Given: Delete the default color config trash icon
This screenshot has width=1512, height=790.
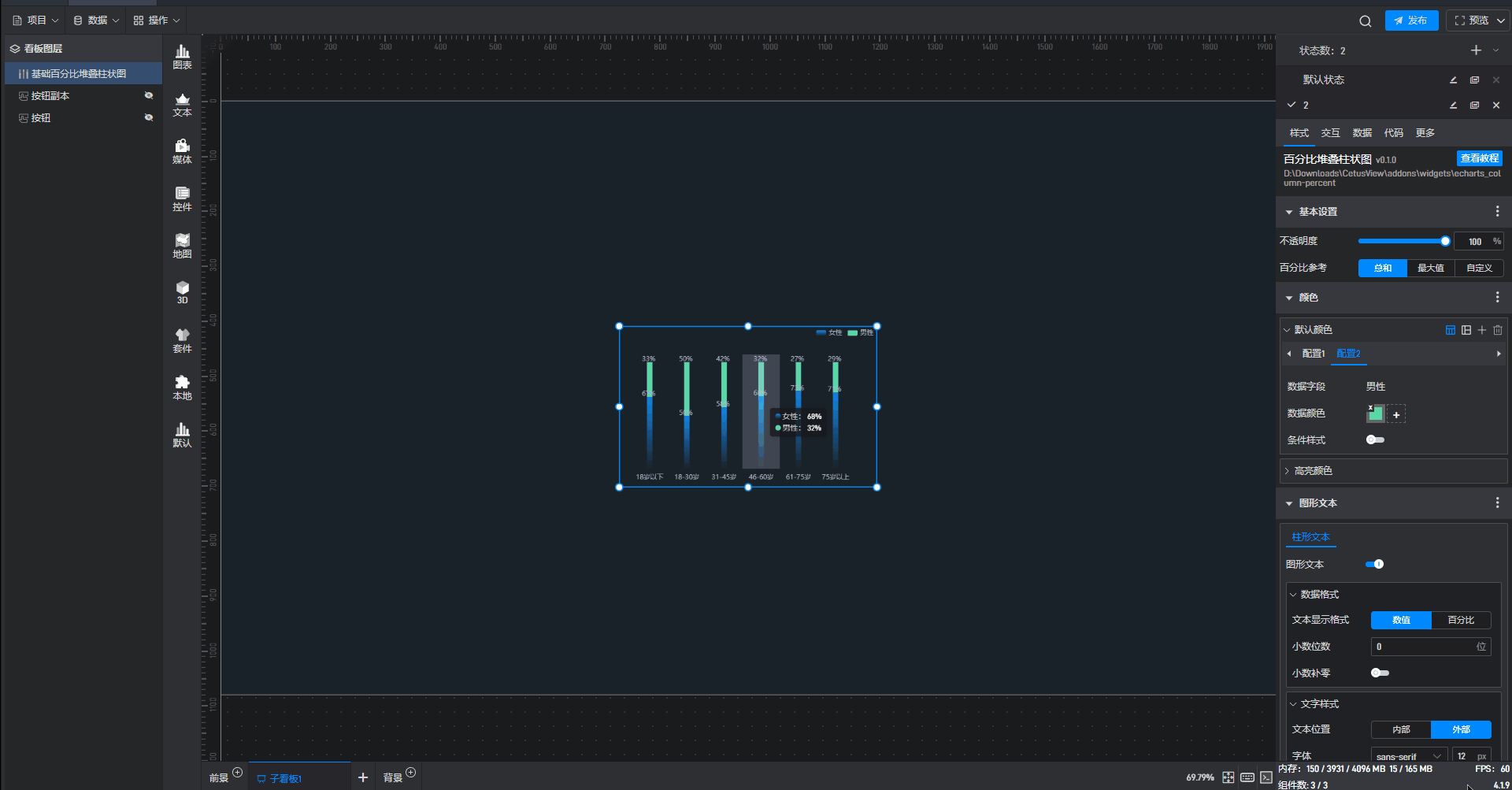Looking at the screenshot, I should [1498, 330].
